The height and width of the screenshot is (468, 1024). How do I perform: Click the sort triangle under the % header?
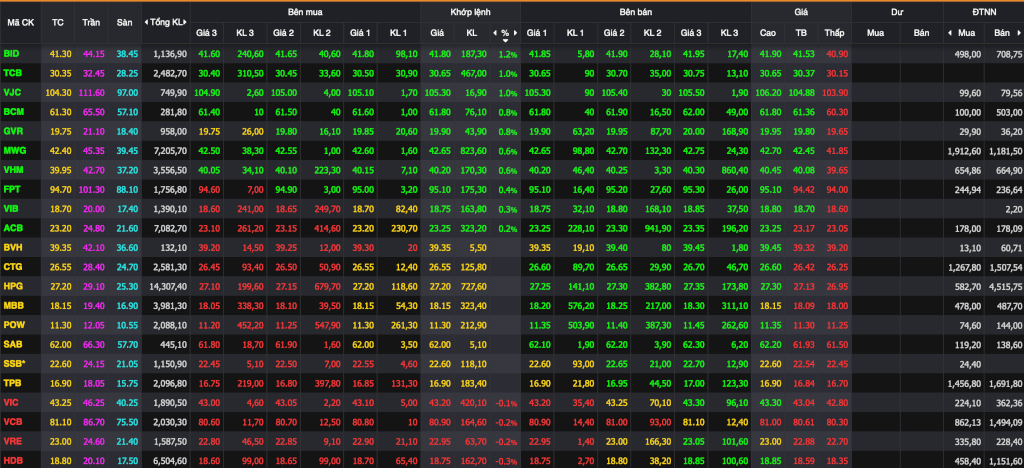tap(505, 40)
